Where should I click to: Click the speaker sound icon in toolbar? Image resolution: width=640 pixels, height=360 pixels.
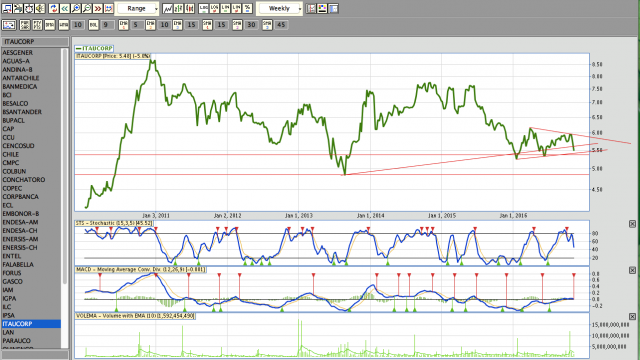coord(40,8)
